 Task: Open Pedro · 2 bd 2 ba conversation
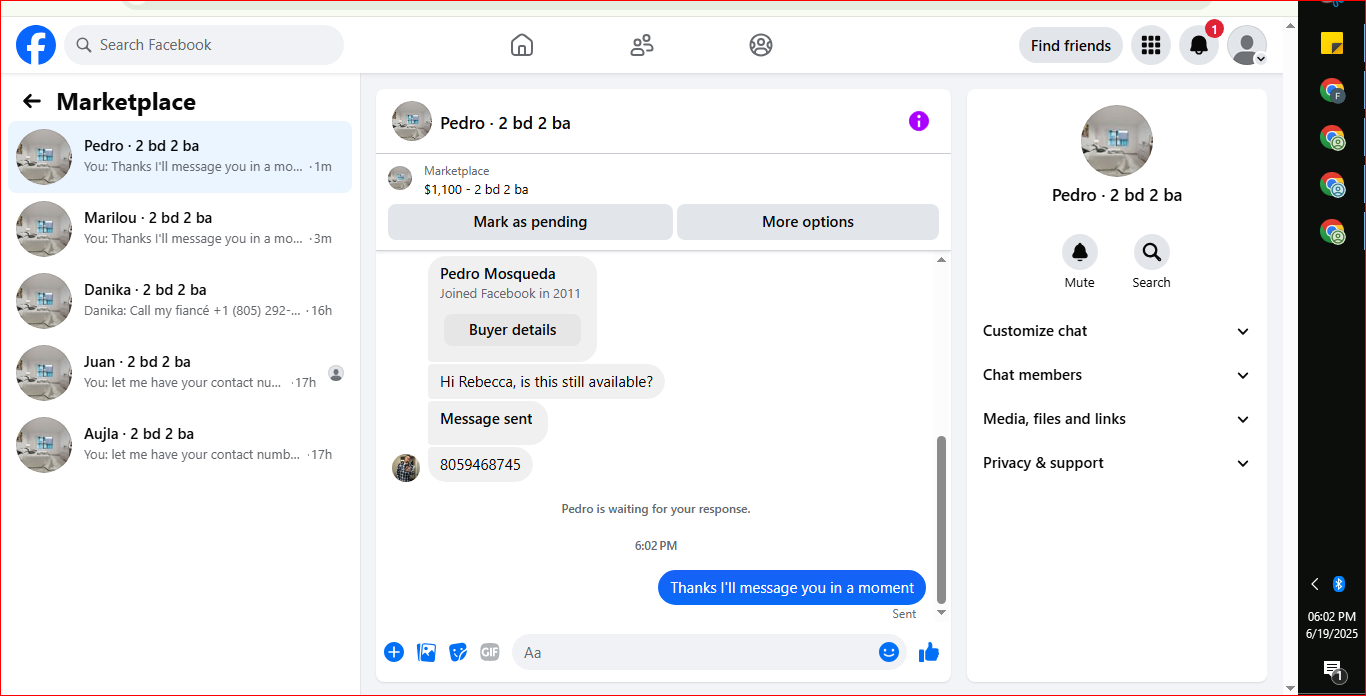pos(180,157)
